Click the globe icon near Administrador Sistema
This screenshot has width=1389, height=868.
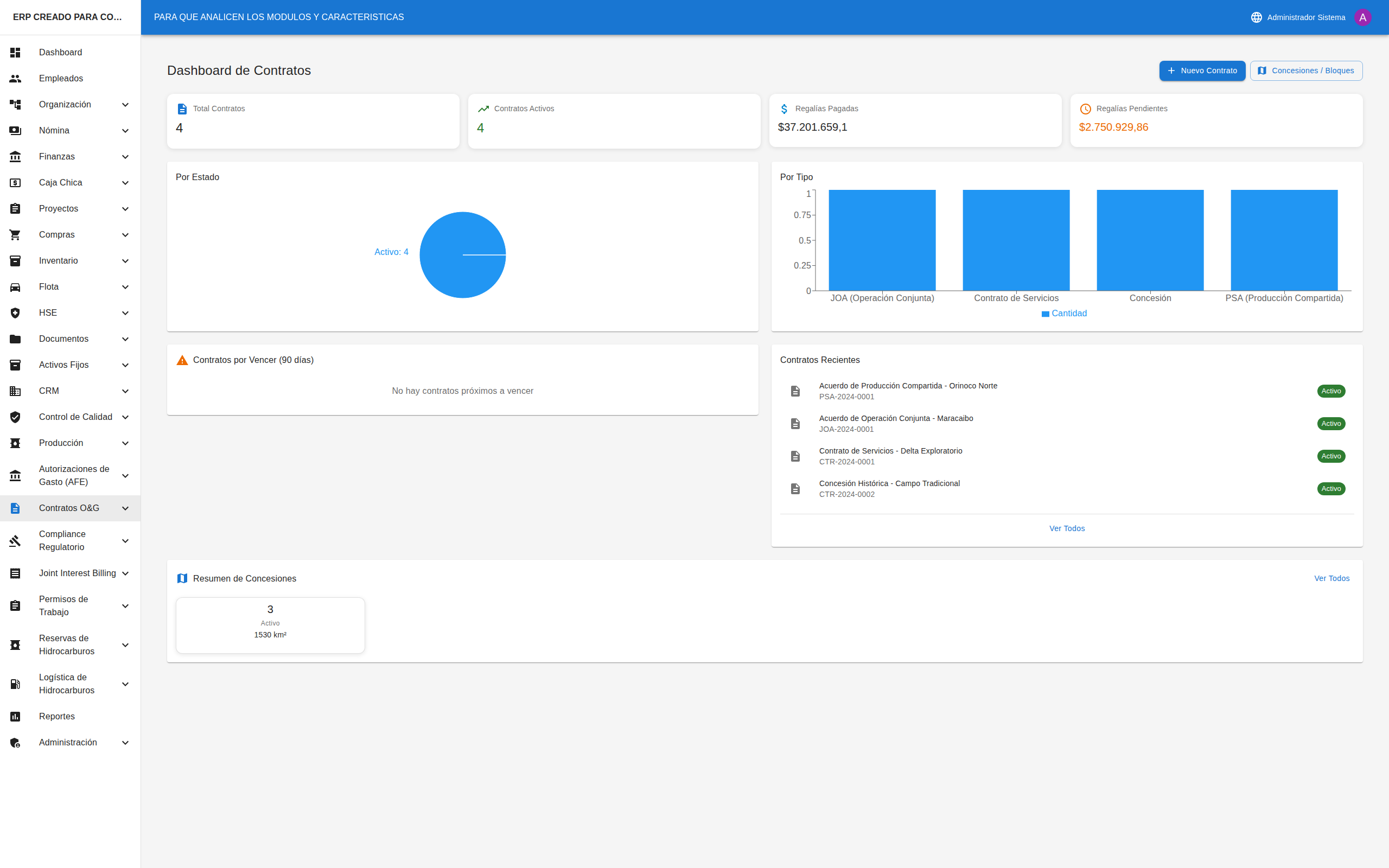coord(1256,17)
